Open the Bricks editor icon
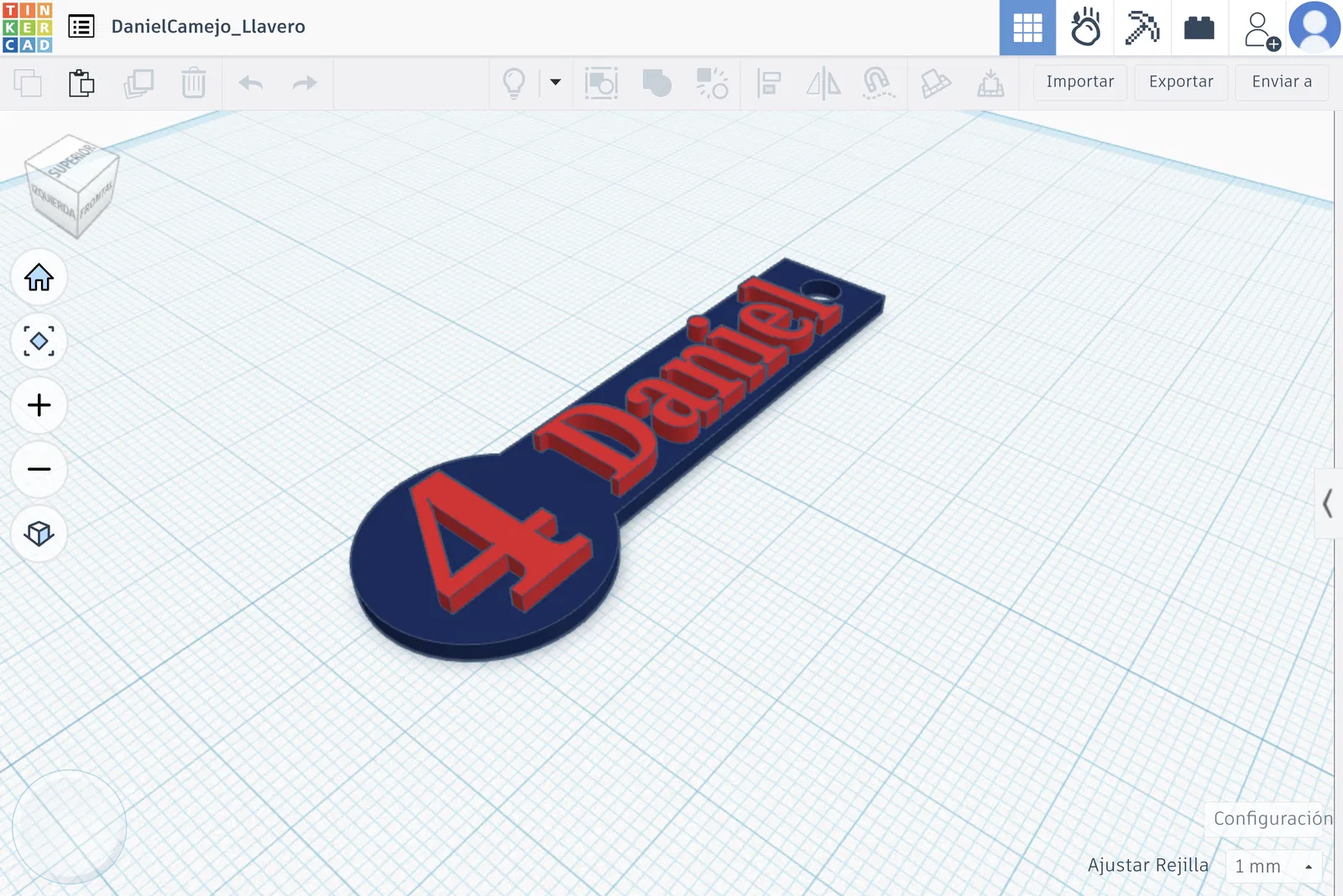This screenshot has width=1343, height=896. coord(1199,28)
